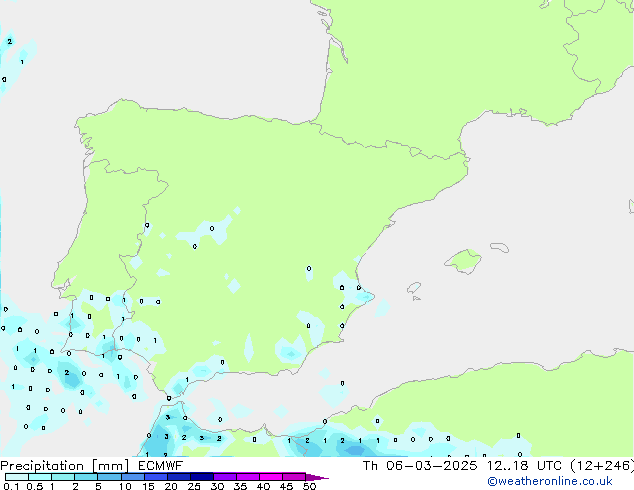
Task: Click the magenta arrow at the legend's end
Action: (320, 477)
